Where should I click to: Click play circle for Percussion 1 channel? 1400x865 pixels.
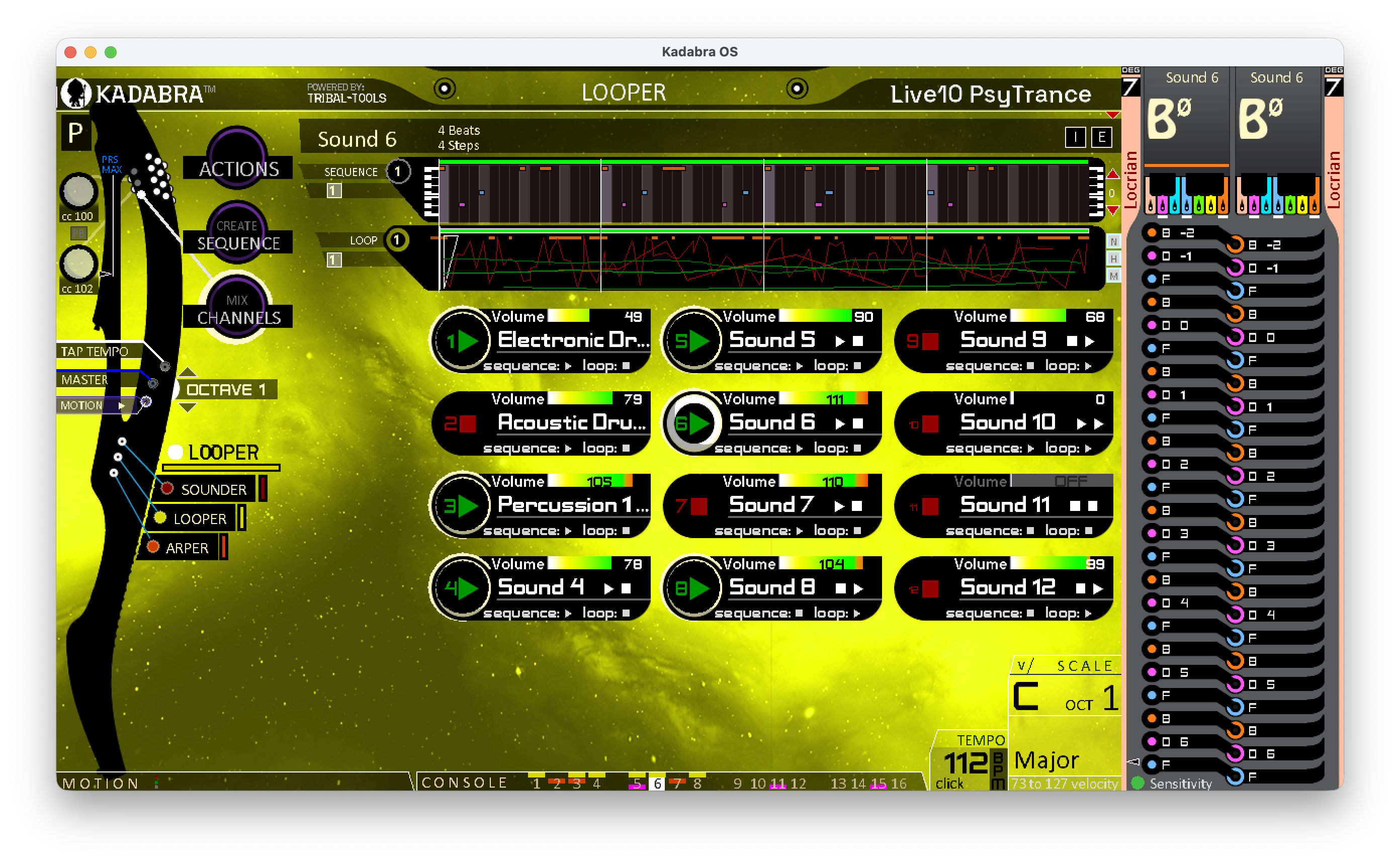click(x=462, y=506)
